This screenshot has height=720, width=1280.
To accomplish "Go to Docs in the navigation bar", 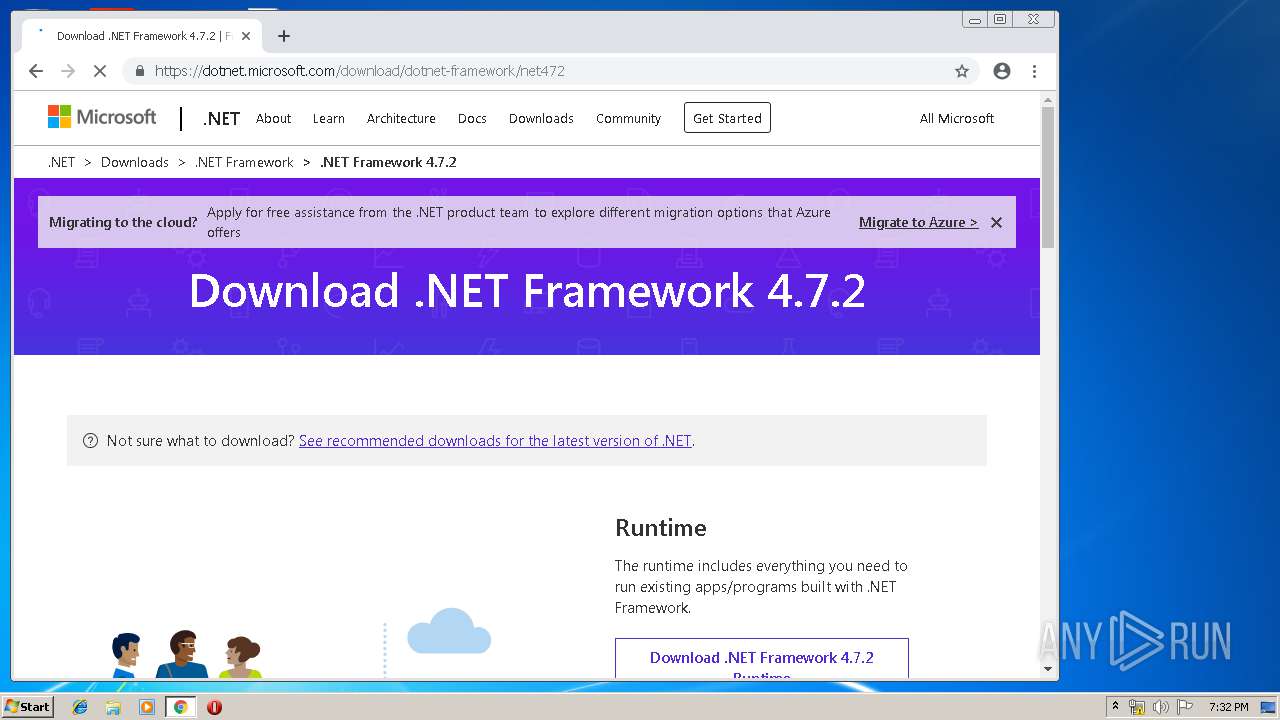I will (472, 118).
